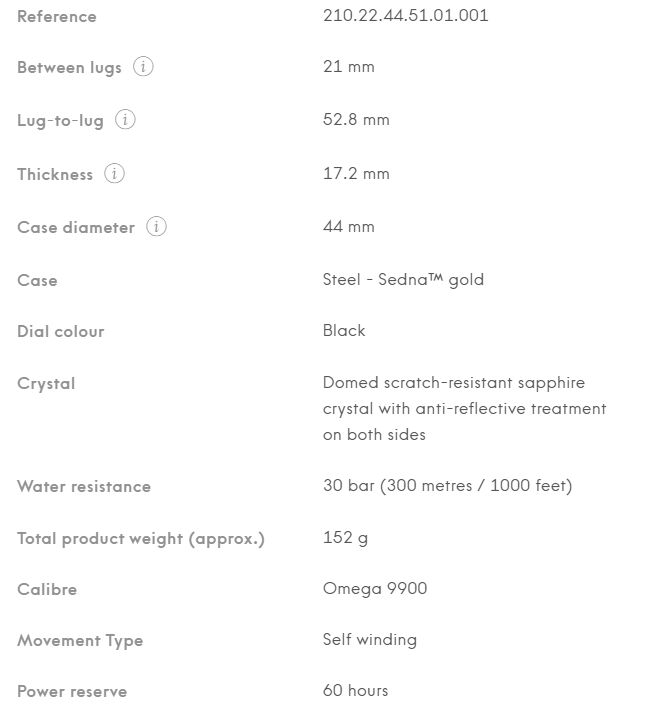Viewport: 645px width, 721px height.
Task: Click the Domed scratch-resistant sapphire crystal description
Action: 464,408
